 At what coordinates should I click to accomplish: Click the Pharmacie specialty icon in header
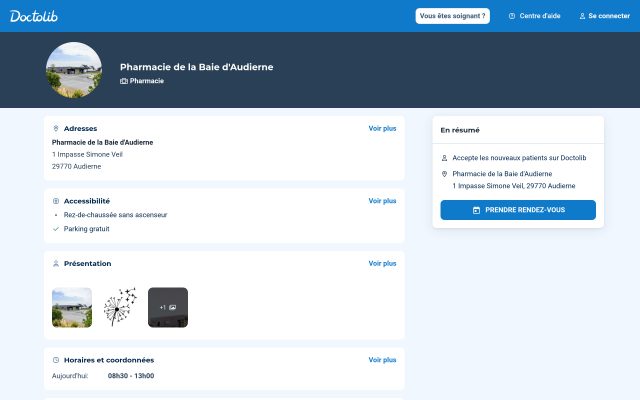[x=124, y=81]
